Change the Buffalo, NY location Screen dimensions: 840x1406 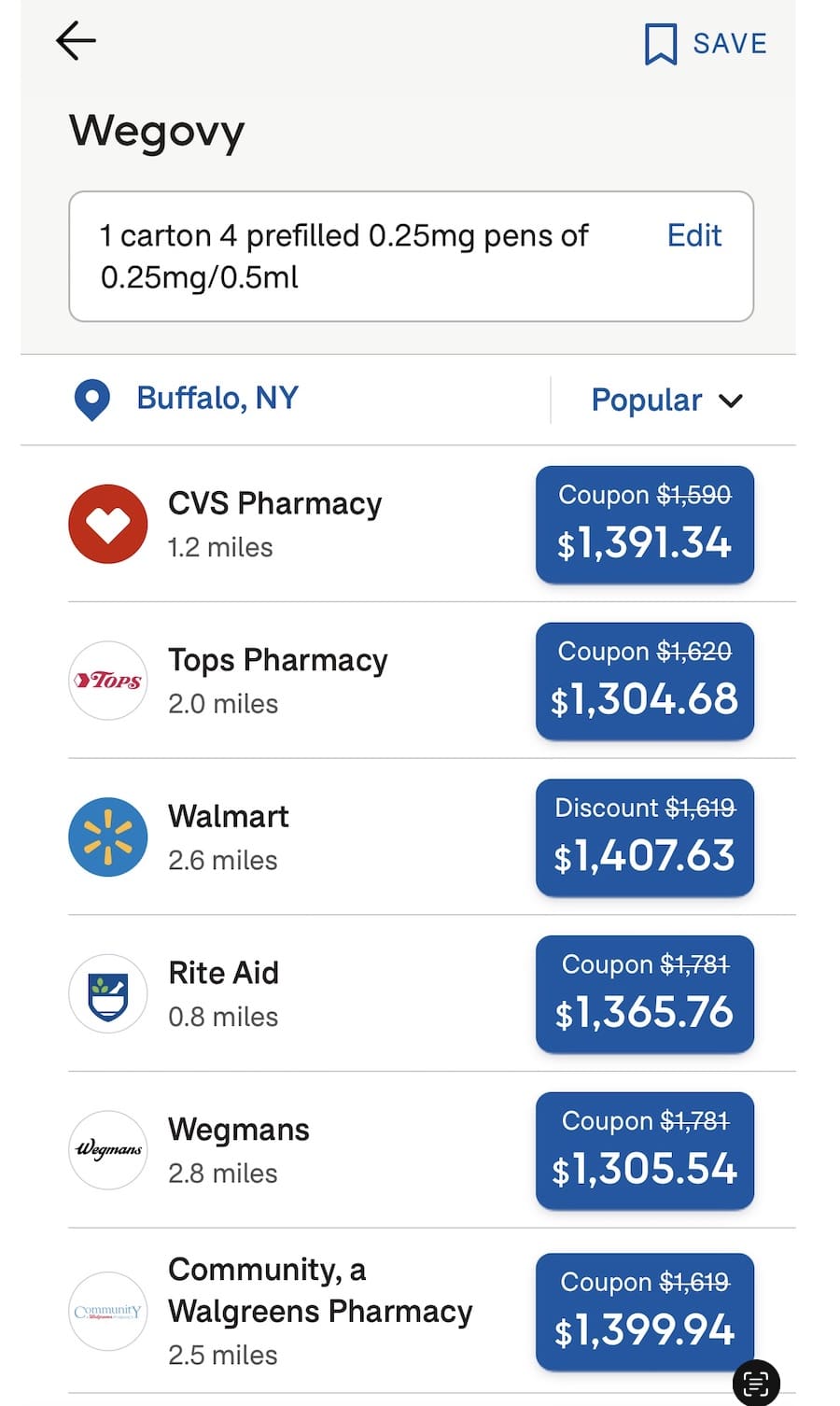coord(217,399)
